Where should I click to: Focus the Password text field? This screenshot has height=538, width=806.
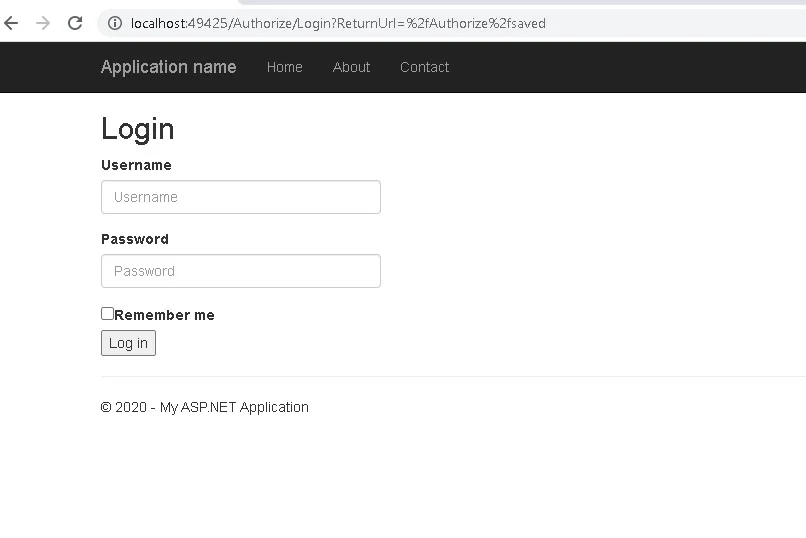241,271
